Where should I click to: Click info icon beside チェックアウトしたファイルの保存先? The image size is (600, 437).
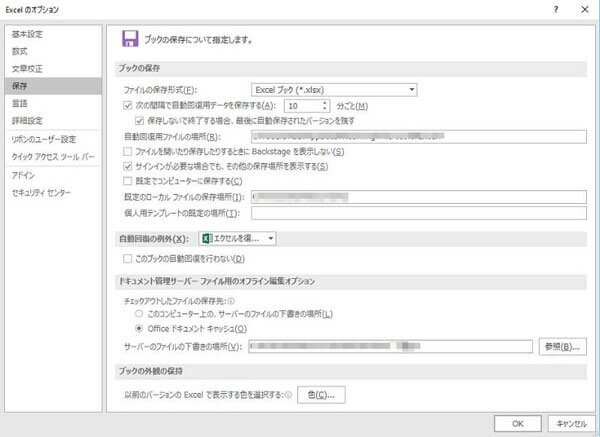click(231, 301)
